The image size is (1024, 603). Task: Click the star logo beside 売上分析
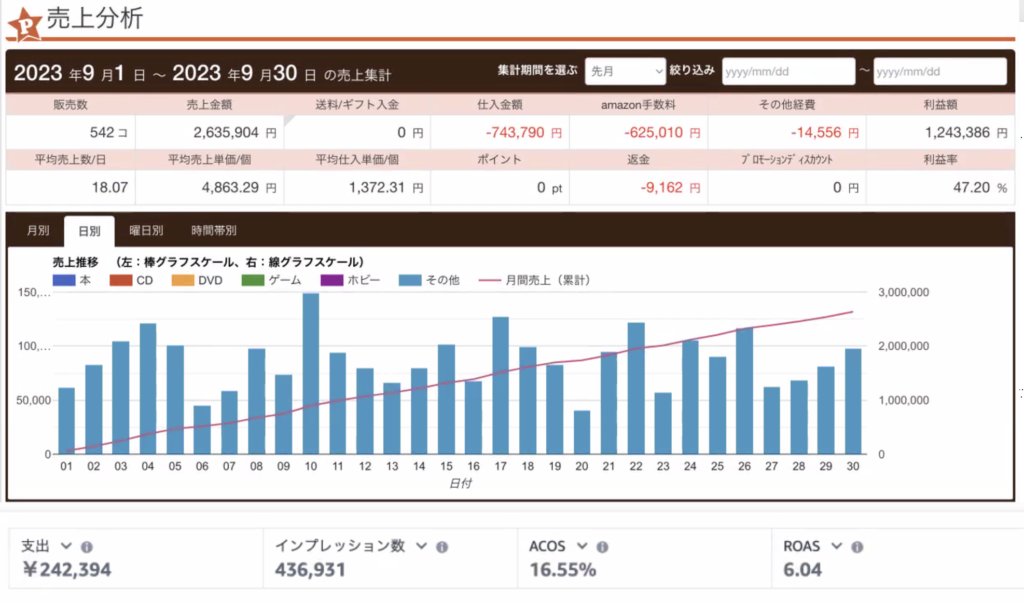point(24,21)
